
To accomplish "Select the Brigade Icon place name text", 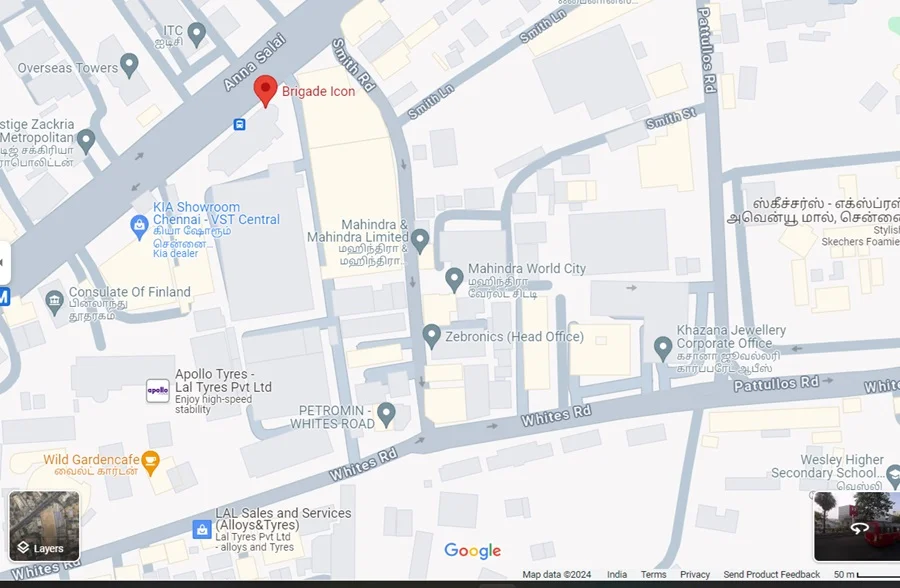I will [318, 91].
